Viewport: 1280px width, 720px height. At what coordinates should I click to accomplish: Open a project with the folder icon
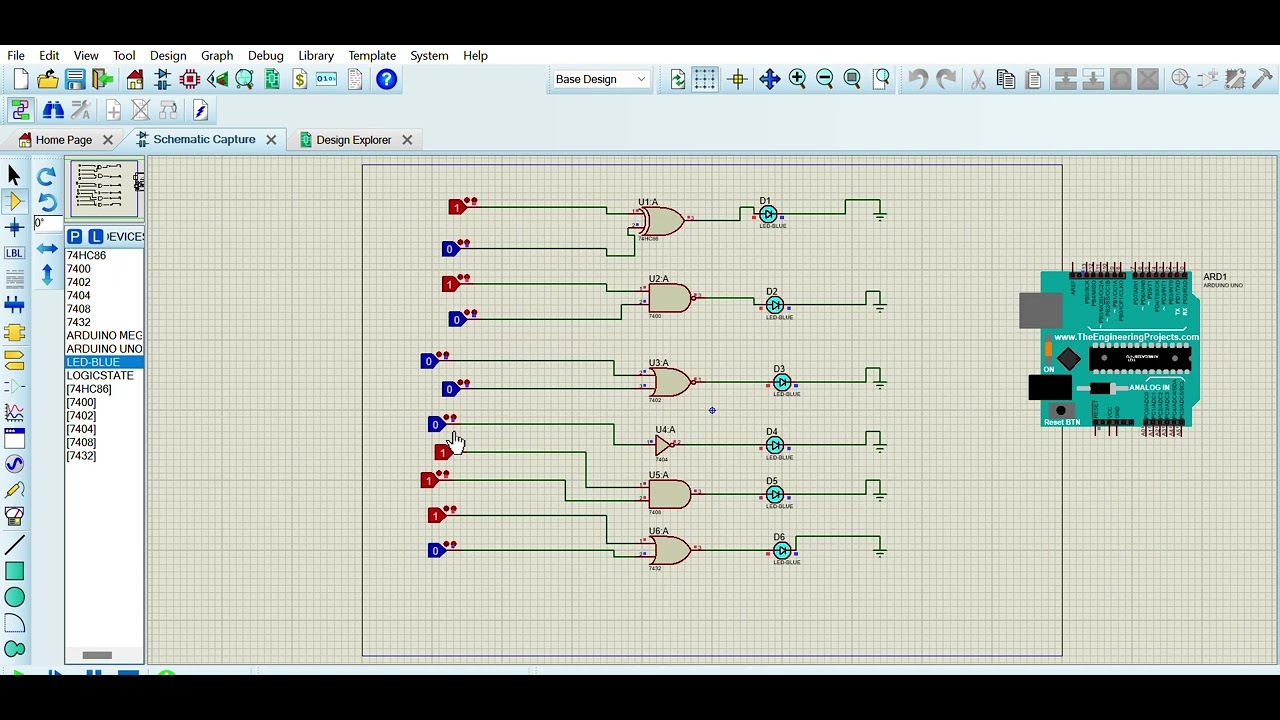47,79
